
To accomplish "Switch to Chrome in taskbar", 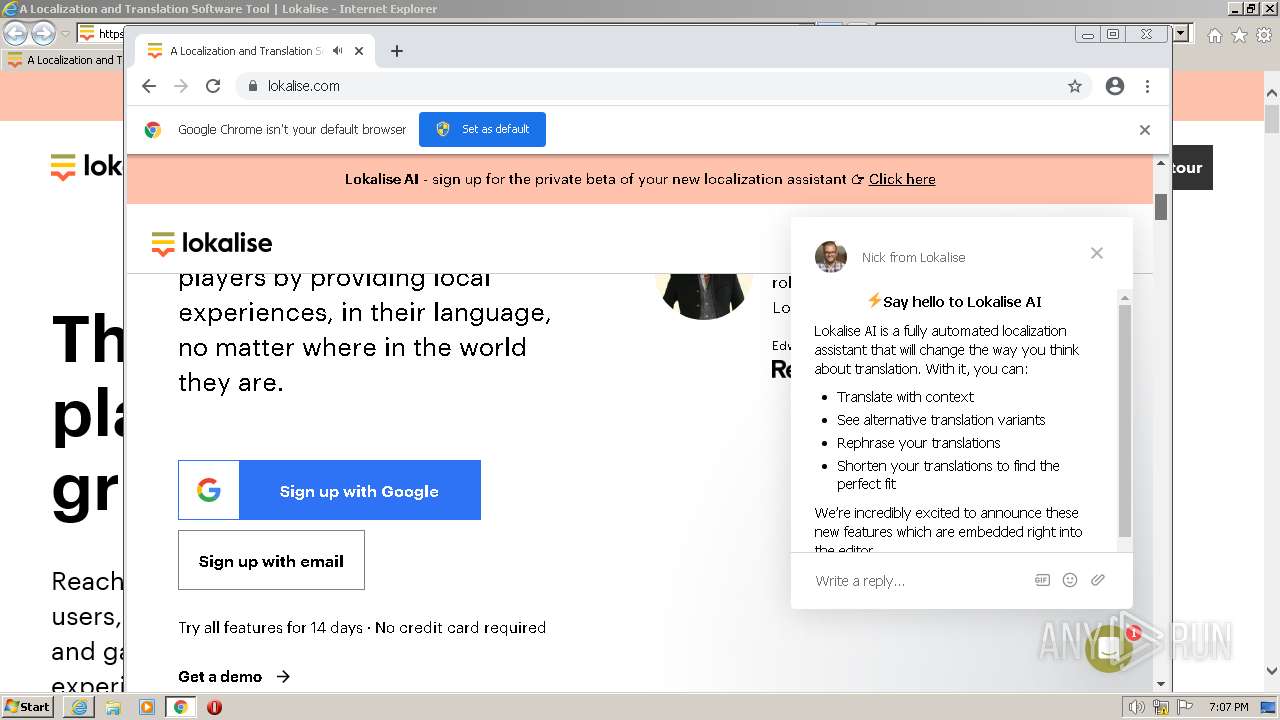I will point(180,707).
